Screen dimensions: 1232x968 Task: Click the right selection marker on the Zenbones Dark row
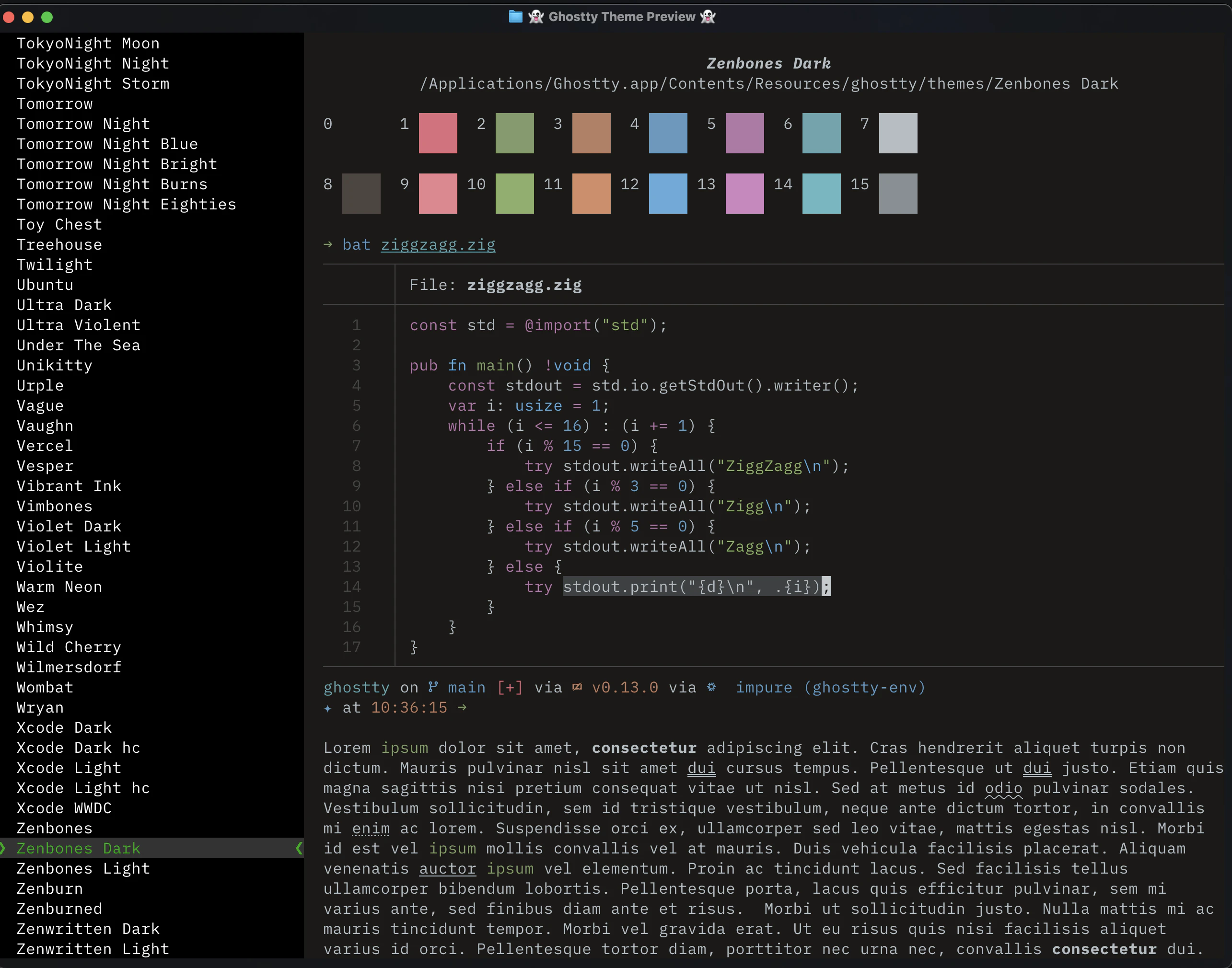(299, 848)
